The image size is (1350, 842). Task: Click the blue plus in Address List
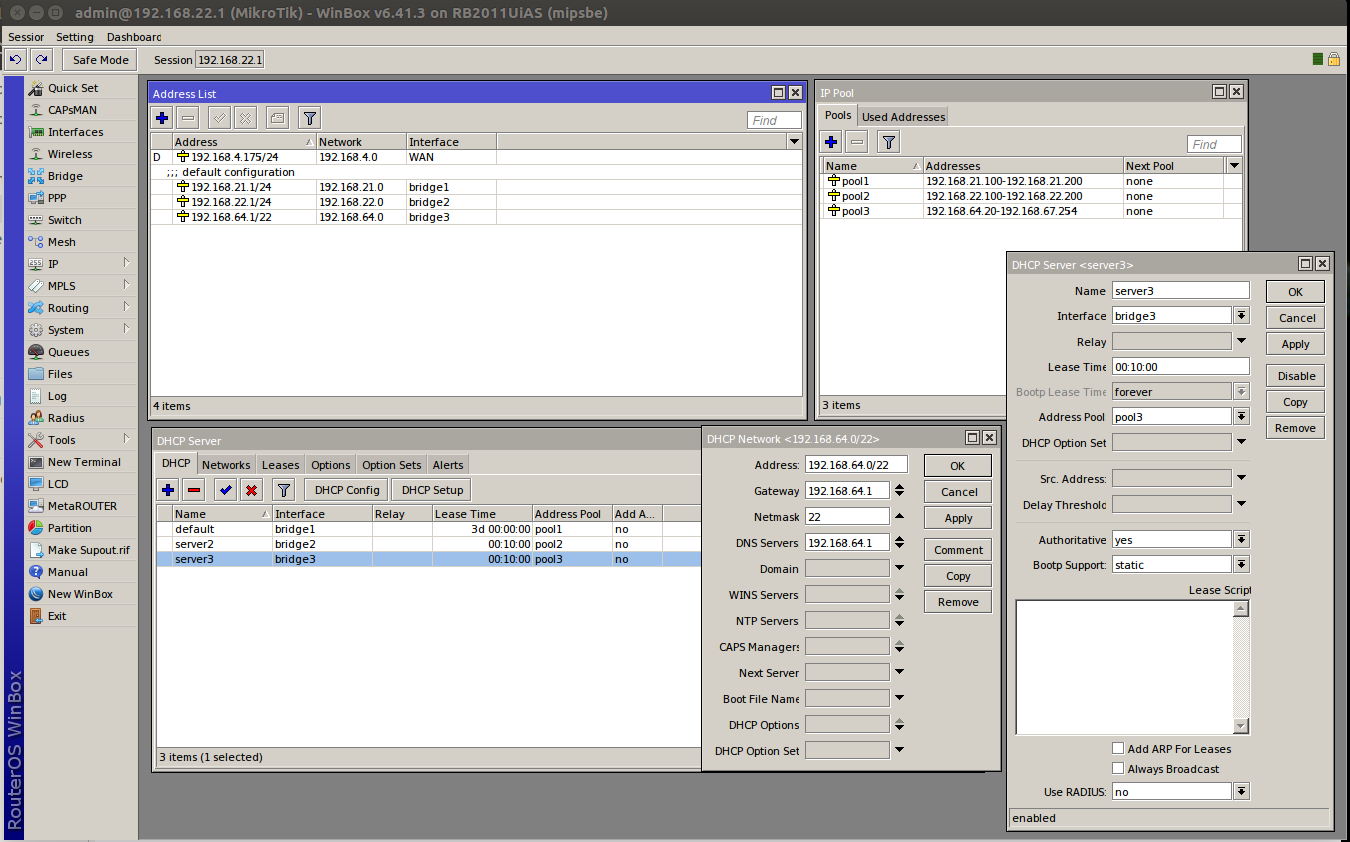(x=162, y=118)
